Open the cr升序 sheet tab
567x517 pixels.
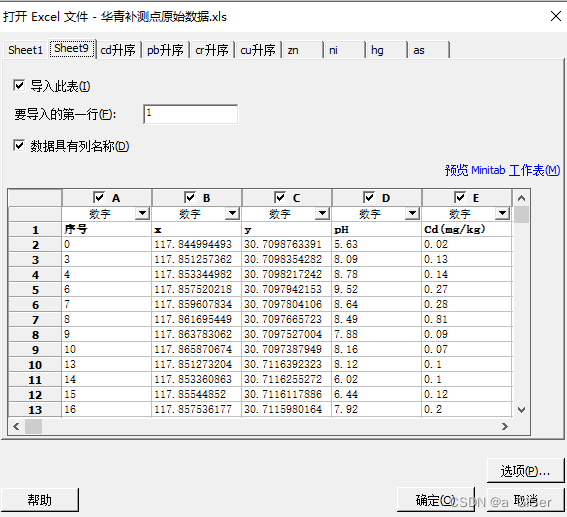(x=212, y=50)
